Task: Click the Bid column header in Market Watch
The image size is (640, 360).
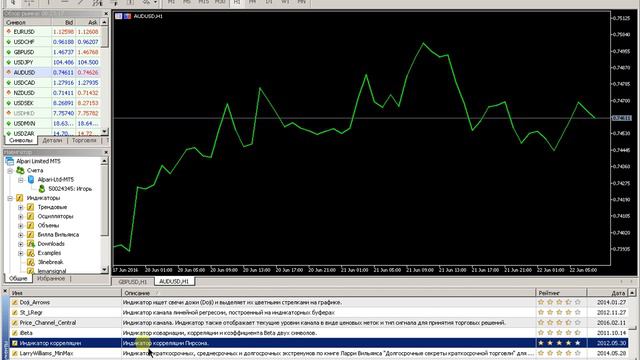Action: pos(64,22)
